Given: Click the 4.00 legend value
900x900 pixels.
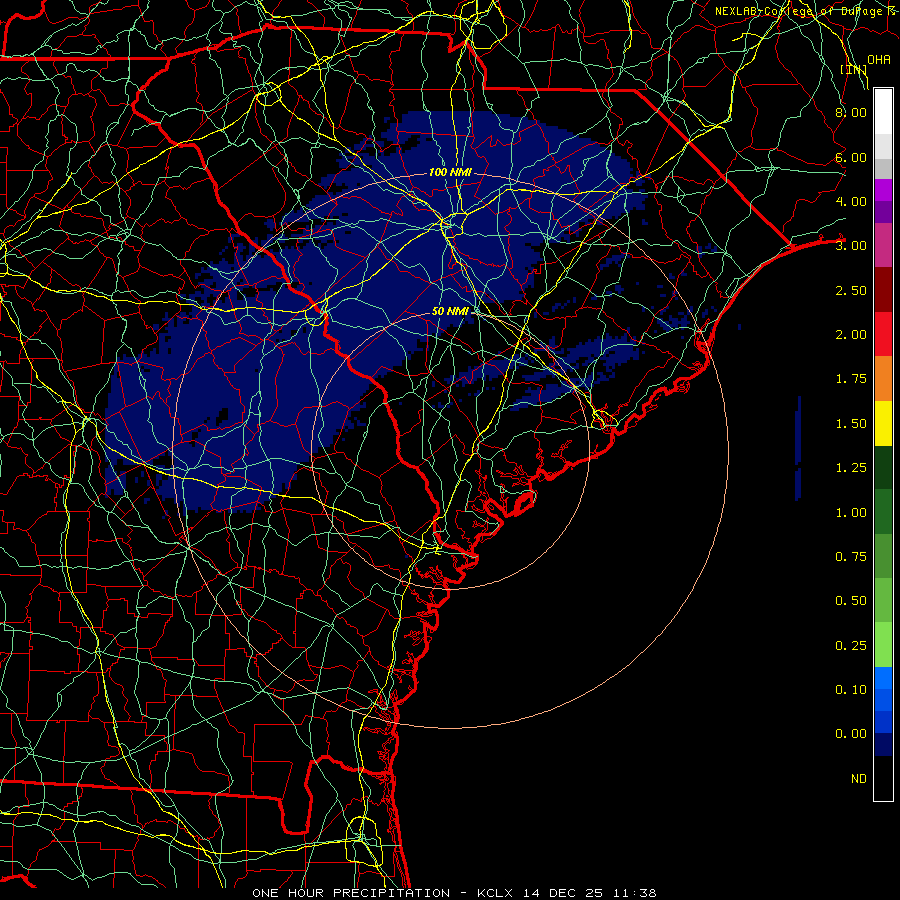Looking at the screenshot, I should (x=851, y=201).
